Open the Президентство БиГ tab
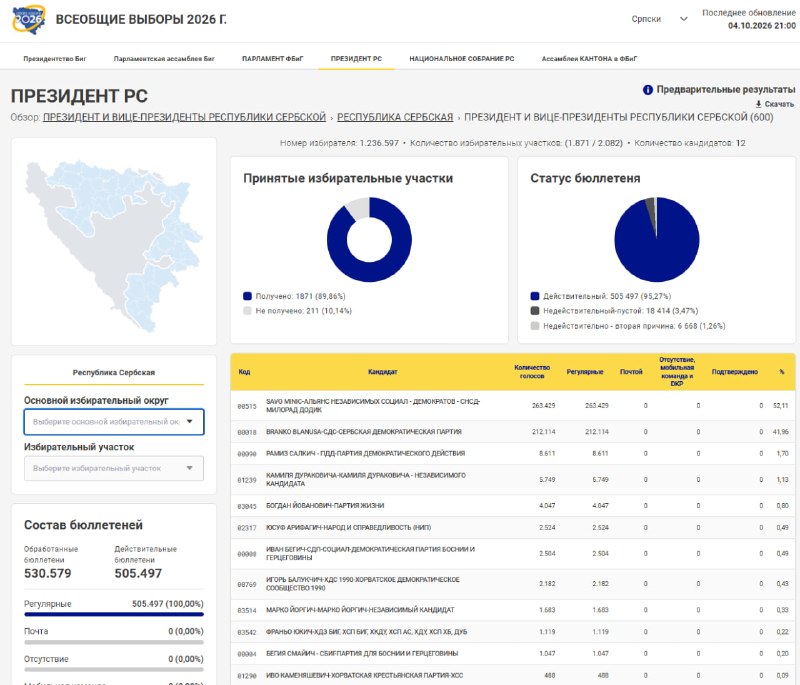This screenshot has width=800, height=685. click(x=55, y=59)
